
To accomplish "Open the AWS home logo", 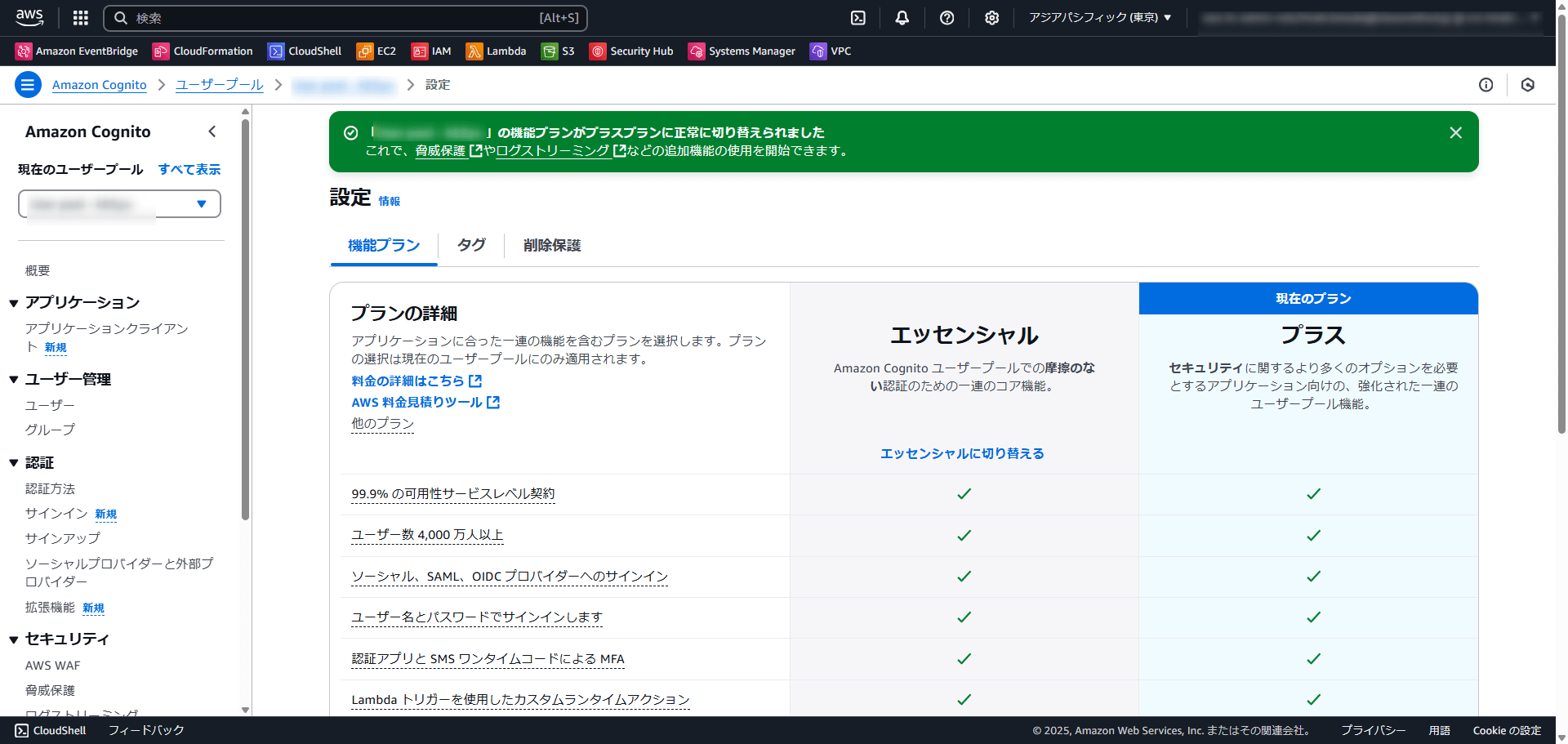I will tap(29, 17).
